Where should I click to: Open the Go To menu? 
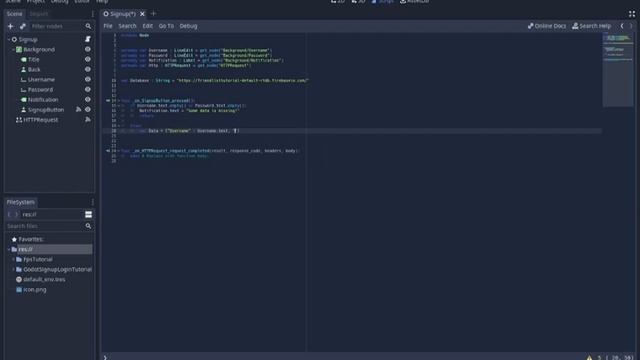(166, 26)
